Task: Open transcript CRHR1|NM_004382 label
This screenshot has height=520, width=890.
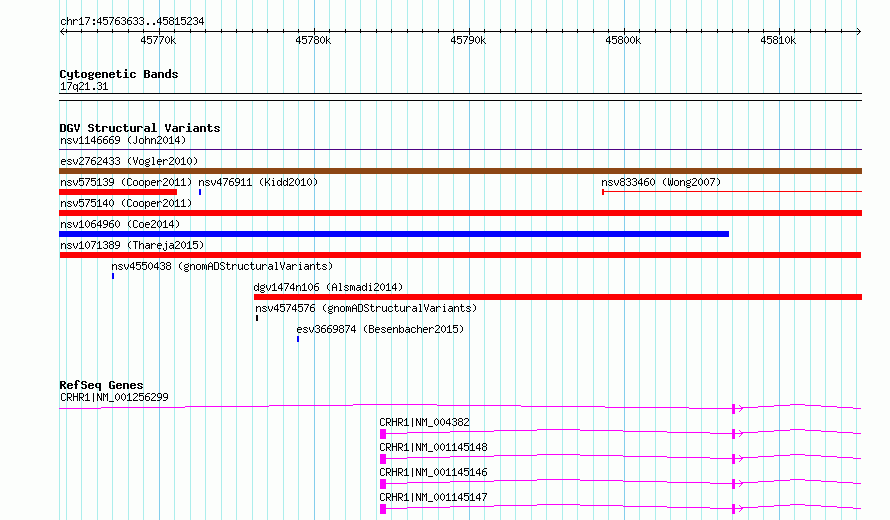Action: (425, 422)
